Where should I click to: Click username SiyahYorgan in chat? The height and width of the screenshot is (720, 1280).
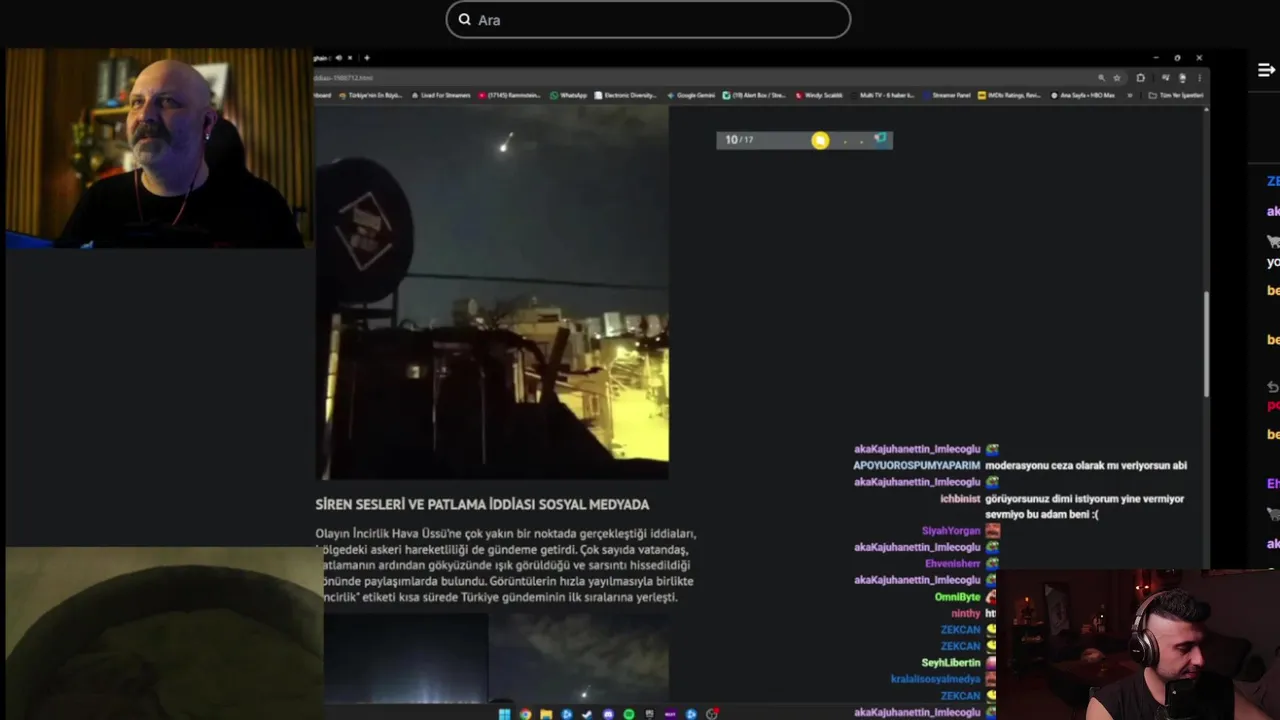[951, 531]
